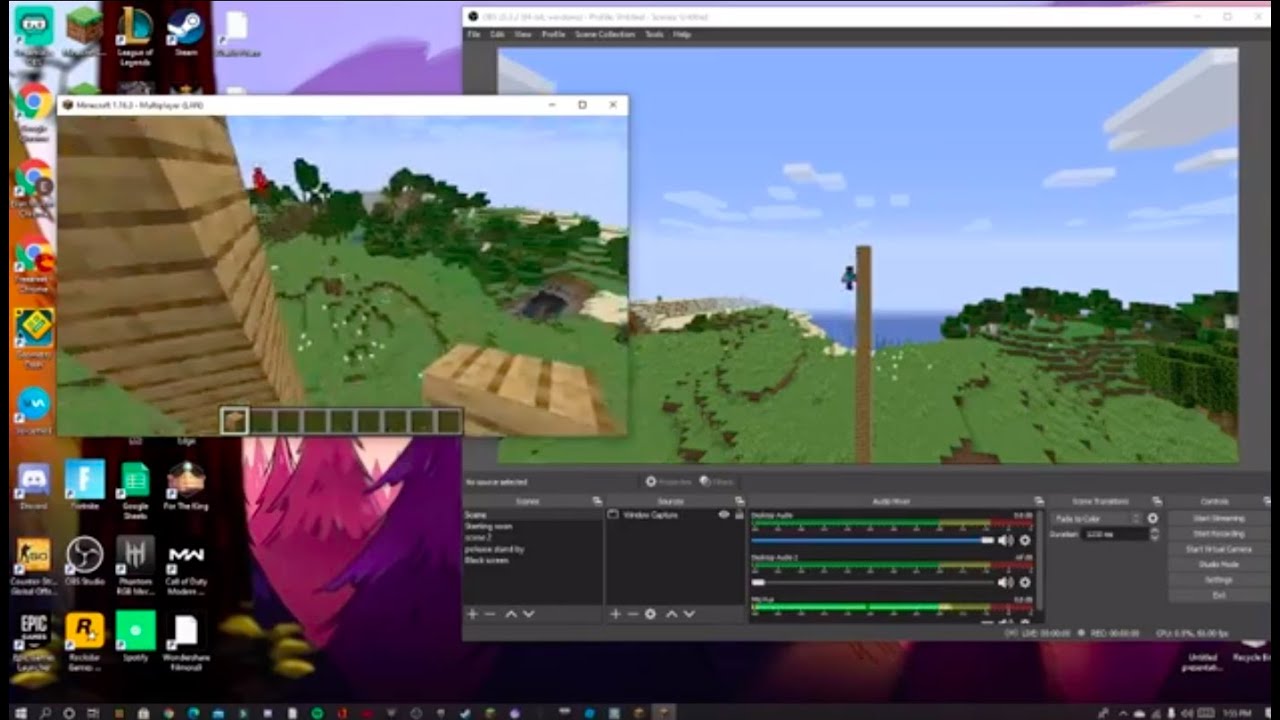Image resolution: width=1280 pixels, height=720 pixels.
Task: Open source Filters button
Action: click(x=718, y=482)
